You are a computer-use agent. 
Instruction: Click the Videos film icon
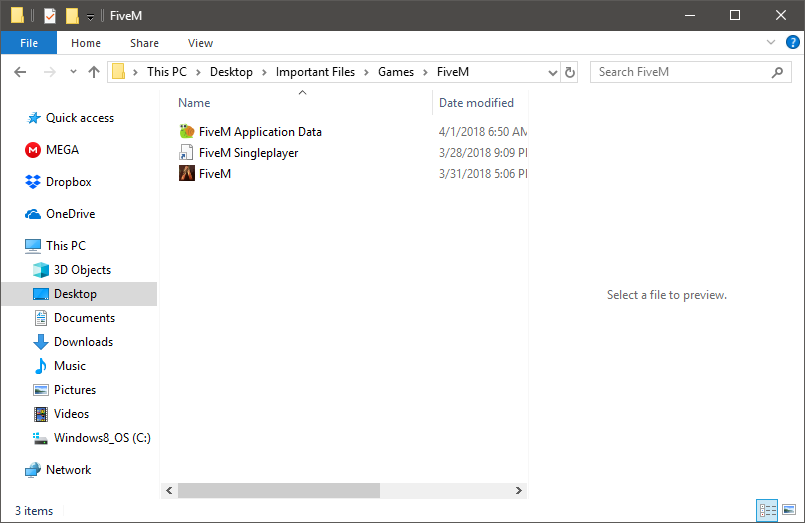(41, 414)
